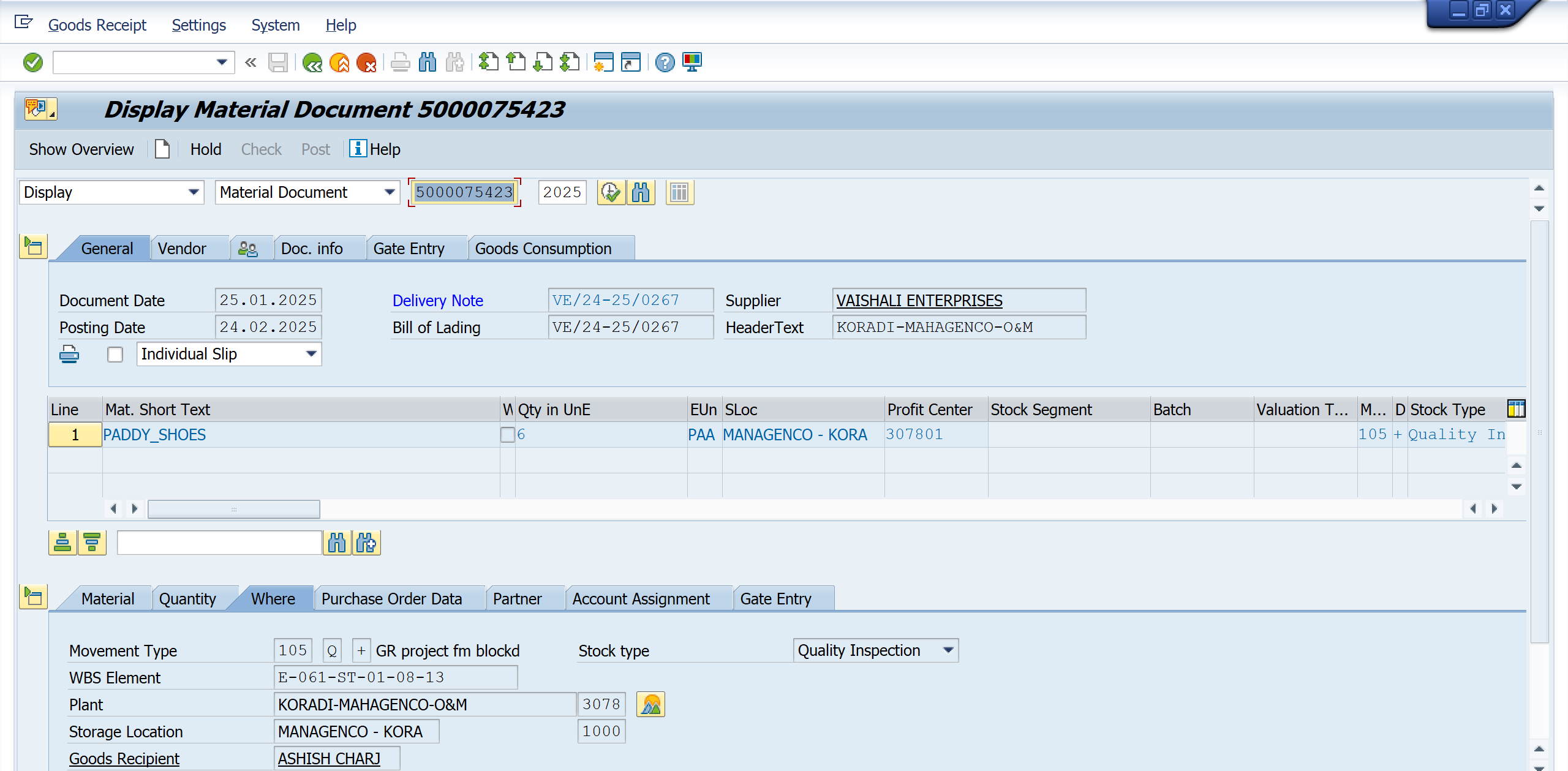Expand the Material Document type dropdown
1568x771 pixels.
pyautogui.click(x=390, y=192)
